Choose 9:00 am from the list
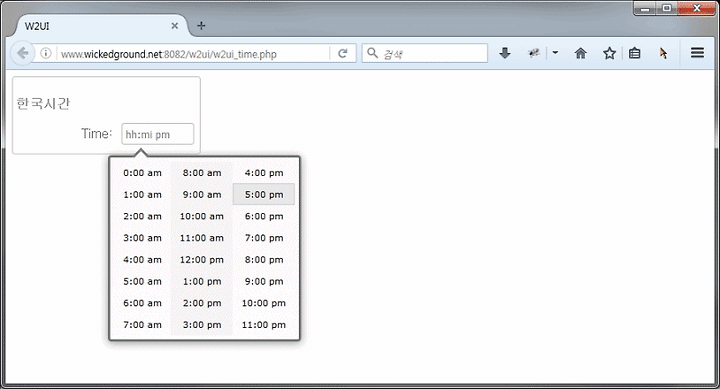This screenshot has width=720, height=389. (x=202, y=194)
